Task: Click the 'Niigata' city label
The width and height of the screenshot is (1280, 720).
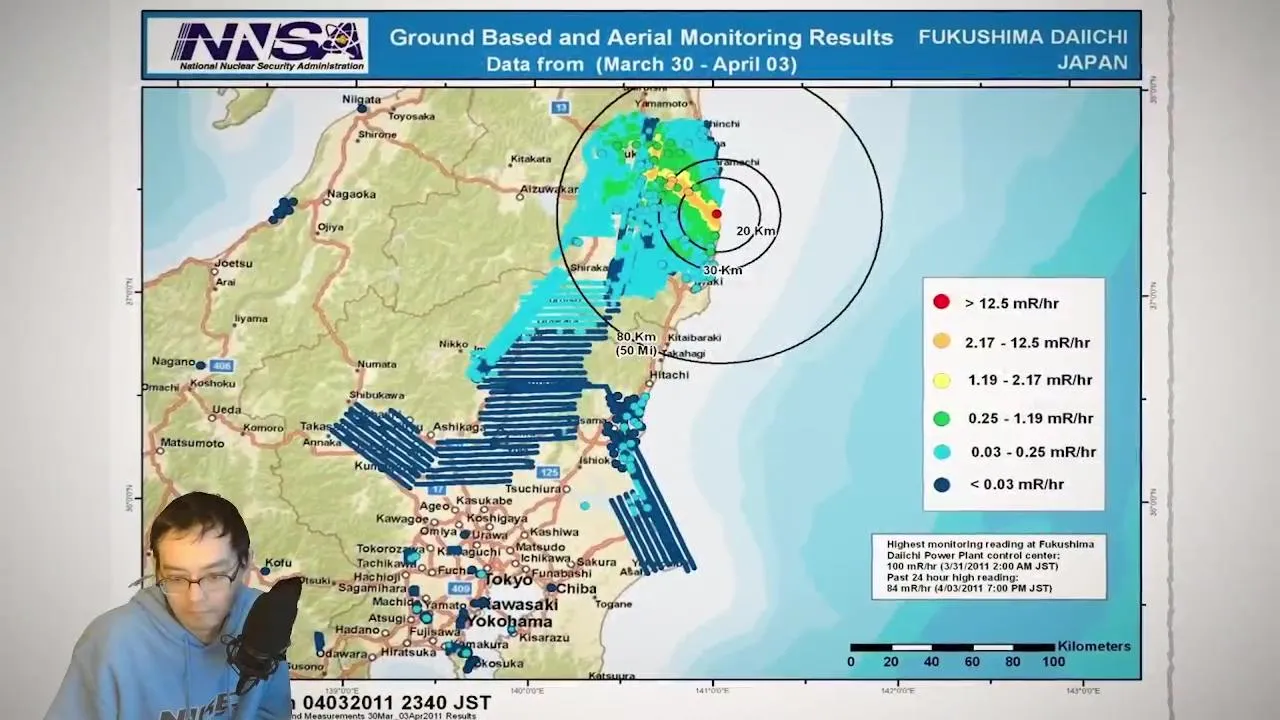Action: [x=362, y=99]
